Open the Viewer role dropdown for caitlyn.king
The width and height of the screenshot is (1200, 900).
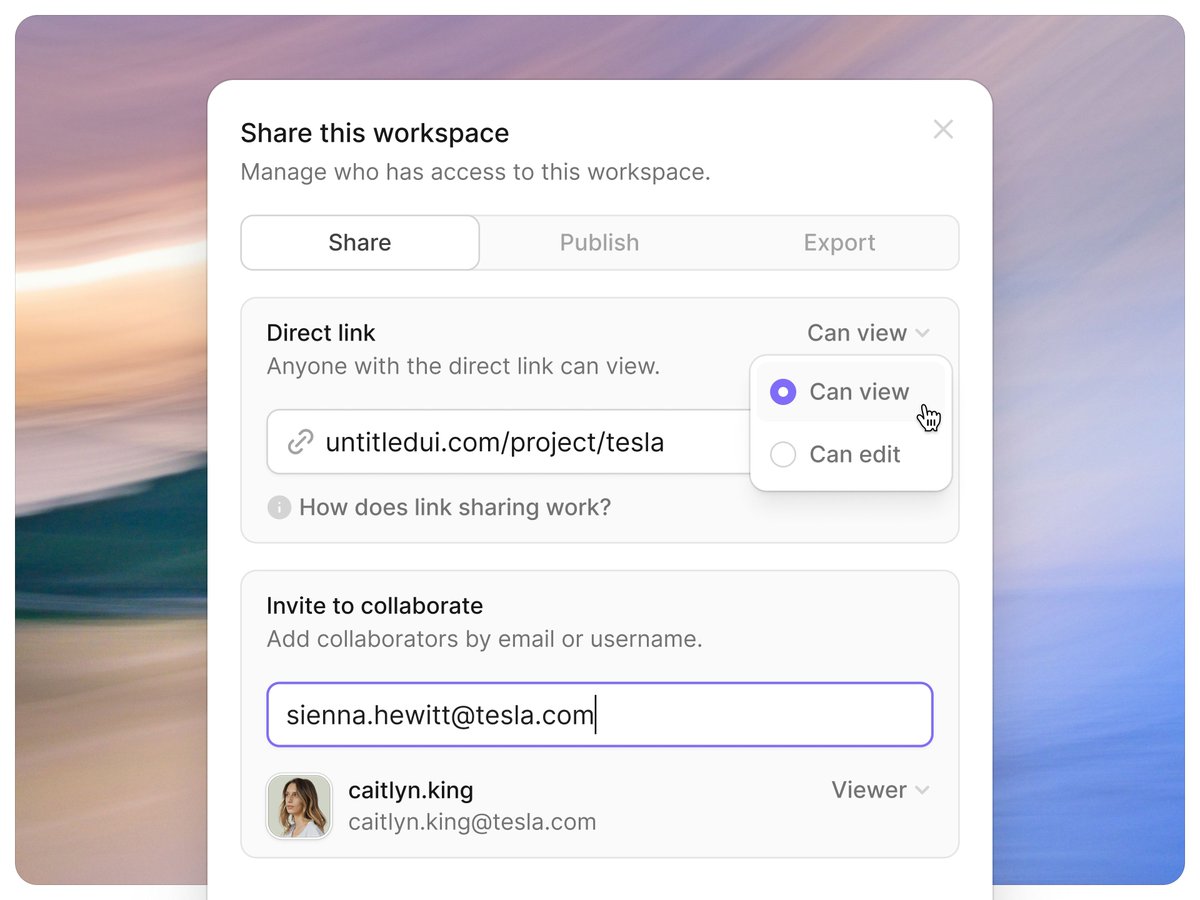880,790
